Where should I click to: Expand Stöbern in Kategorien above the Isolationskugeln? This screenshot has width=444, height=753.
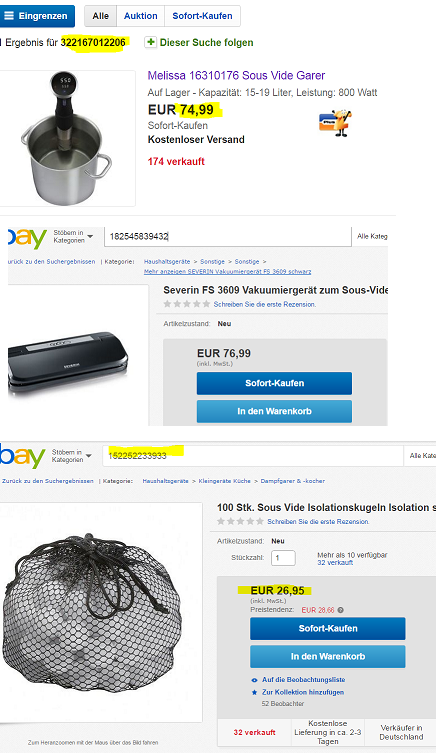tap(72, 456)
